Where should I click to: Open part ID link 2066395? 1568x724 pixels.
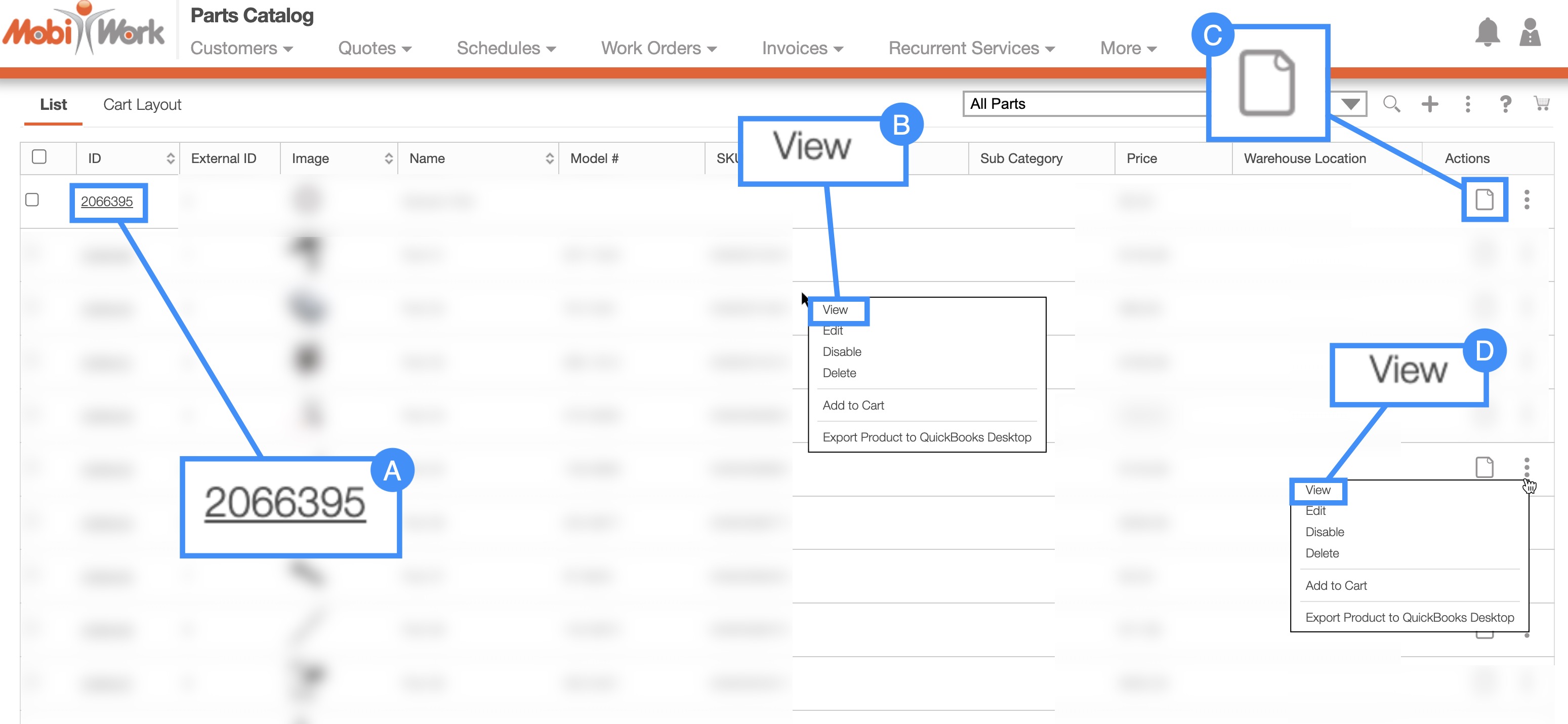(x=106, y=202)
